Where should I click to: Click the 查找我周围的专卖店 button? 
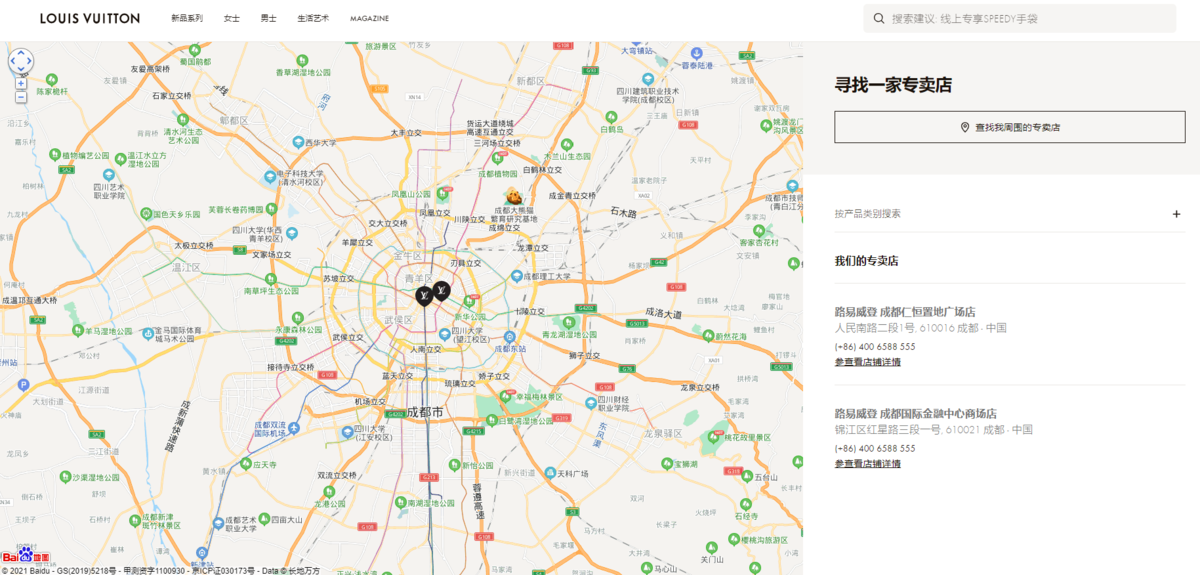(1010, 127)
